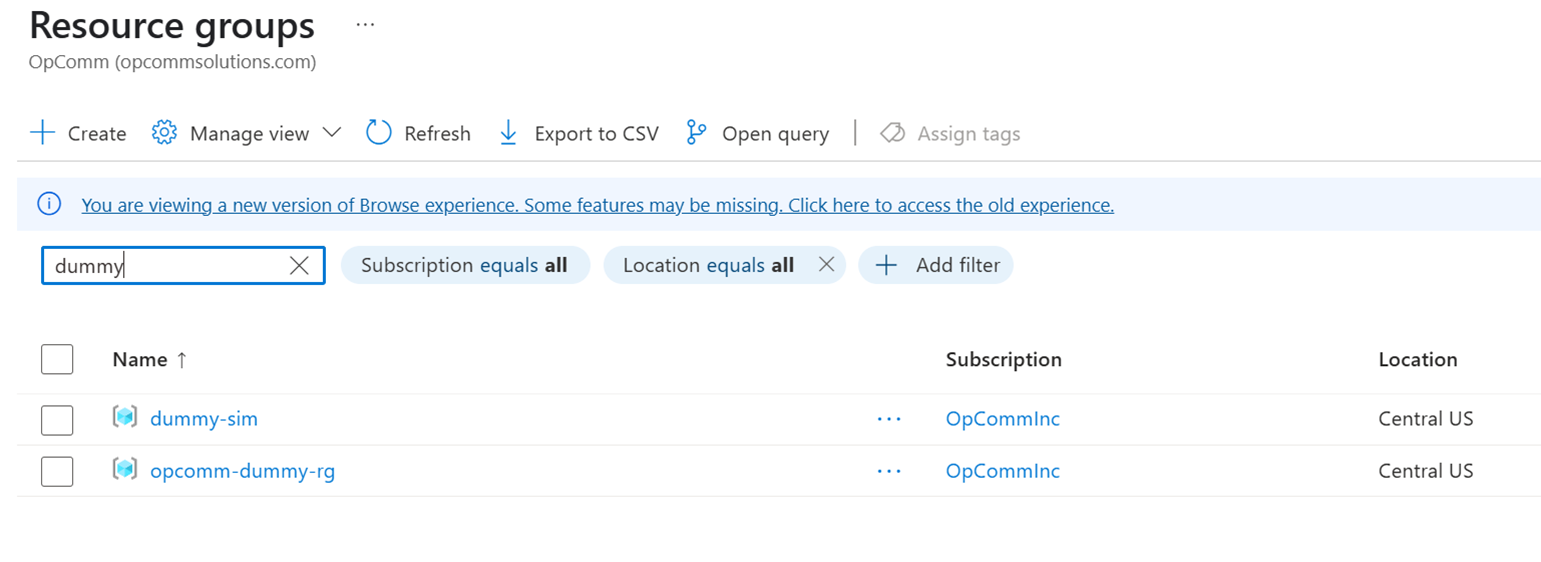Click the Refresh icon
Image resolution: width=1541 pixels, height=562 pixels.
pos(379,133)
